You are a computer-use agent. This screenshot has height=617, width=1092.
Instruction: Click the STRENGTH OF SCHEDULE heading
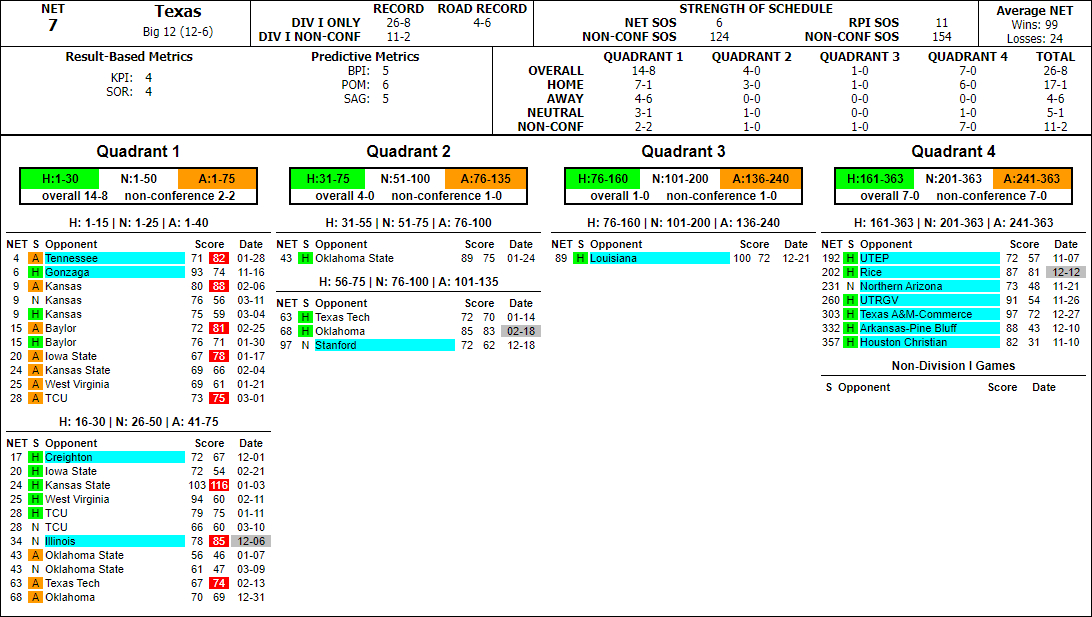click(756, 9)
